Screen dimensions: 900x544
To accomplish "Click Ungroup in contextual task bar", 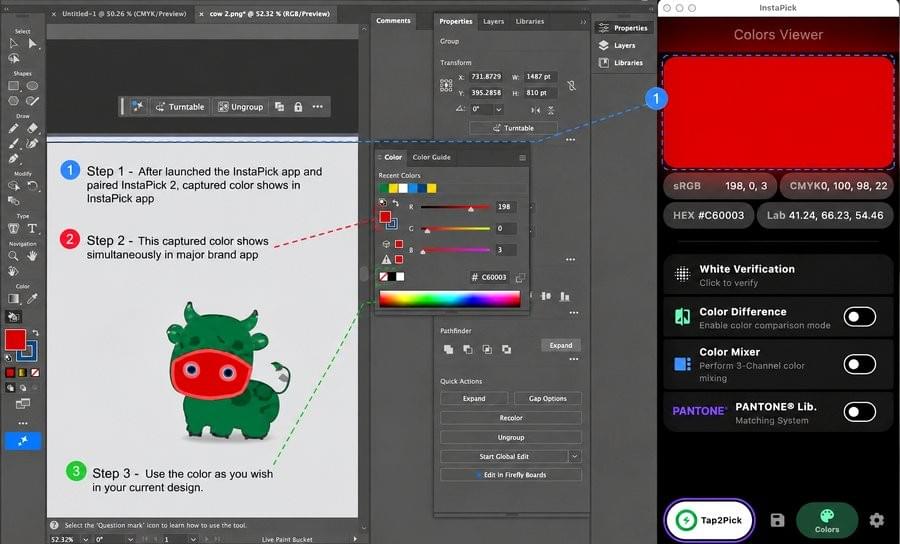I will (240, 107).
